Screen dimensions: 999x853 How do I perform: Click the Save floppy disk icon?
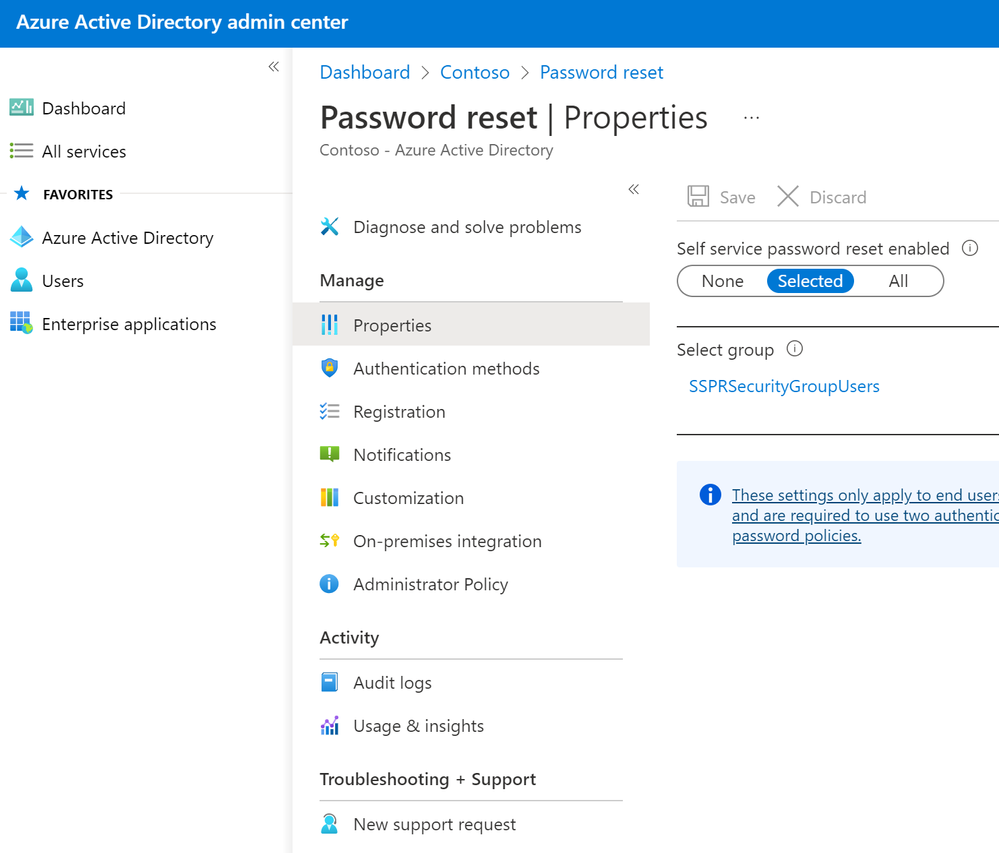(698, 196)
